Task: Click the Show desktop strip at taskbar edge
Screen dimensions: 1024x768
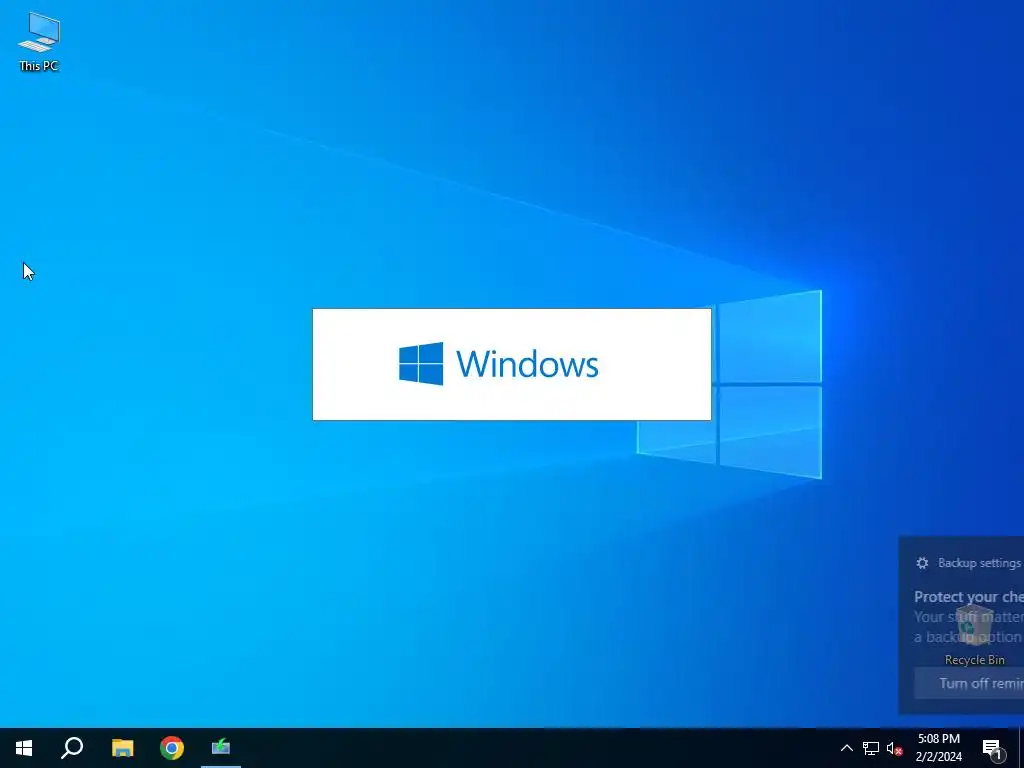Action: click(x=1021, y=748)
